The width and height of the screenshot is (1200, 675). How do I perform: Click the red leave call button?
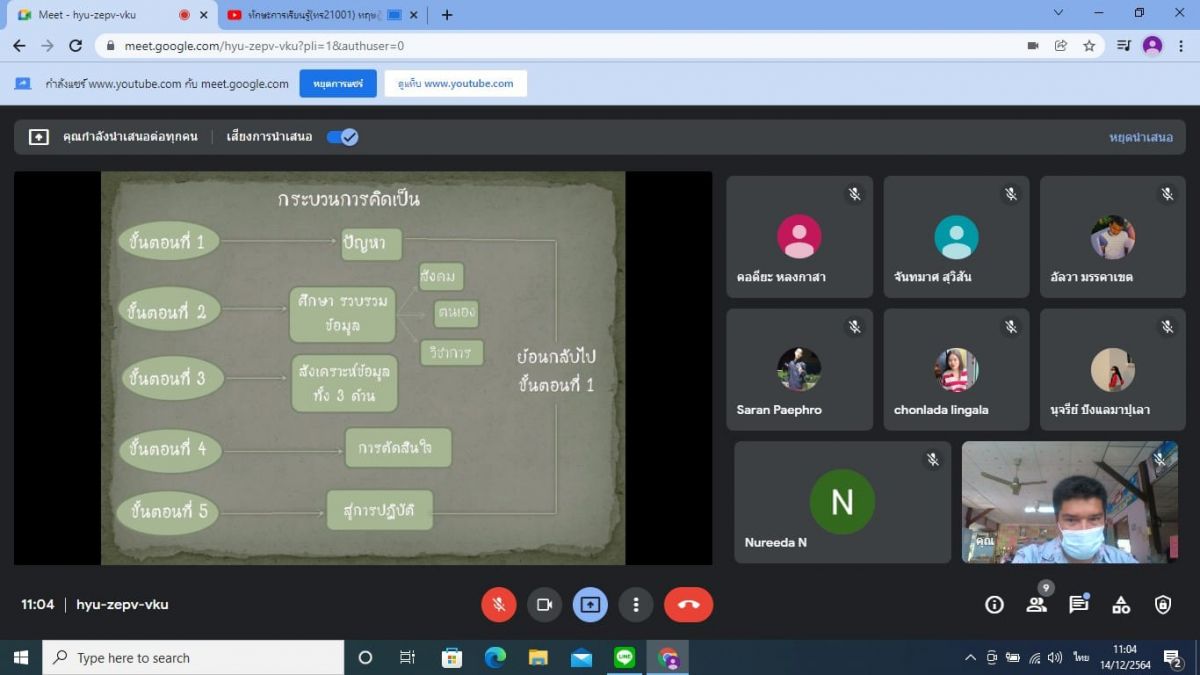[x=688, y=604]
